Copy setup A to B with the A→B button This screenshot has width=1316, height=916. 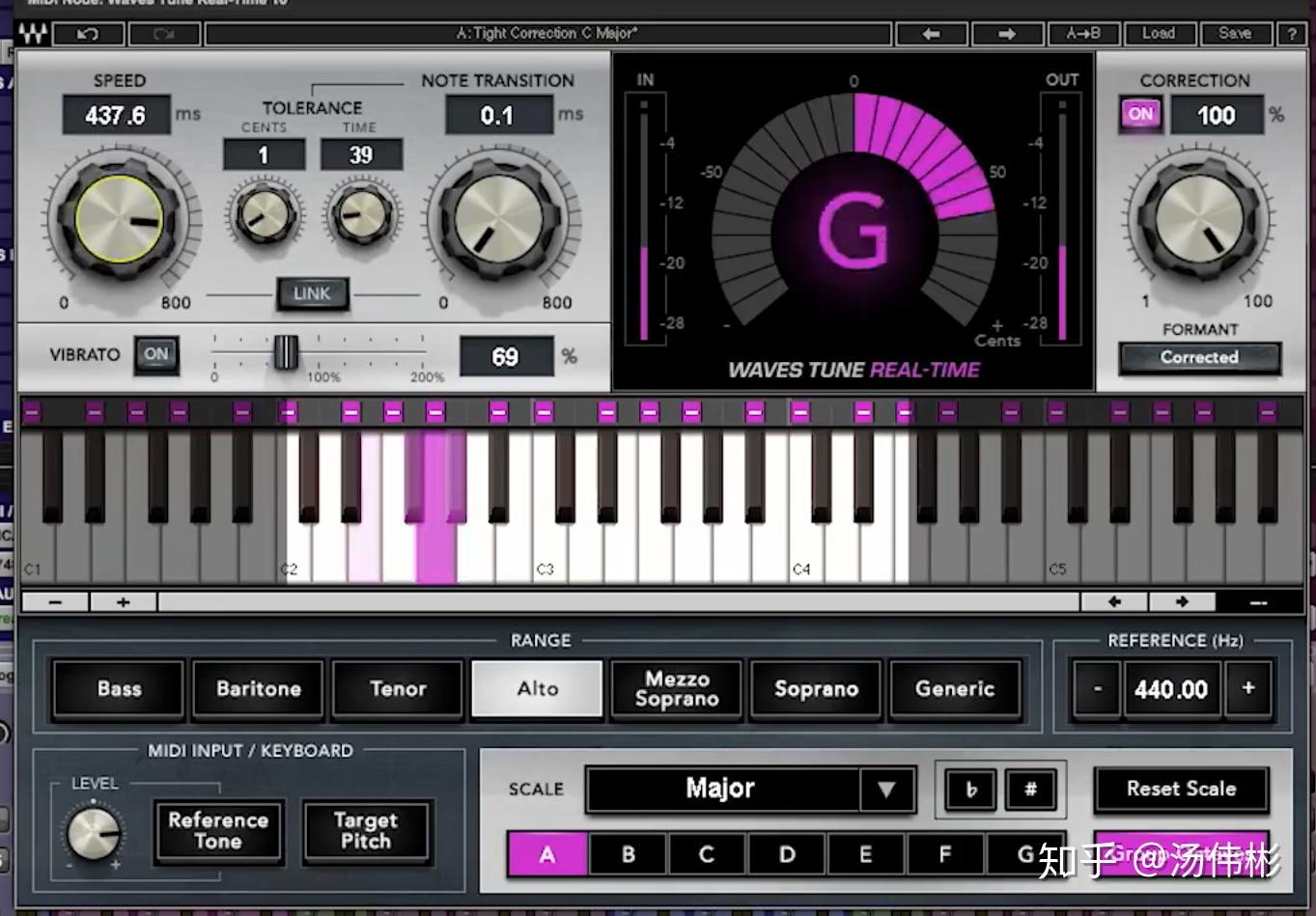coord(1083,34)
